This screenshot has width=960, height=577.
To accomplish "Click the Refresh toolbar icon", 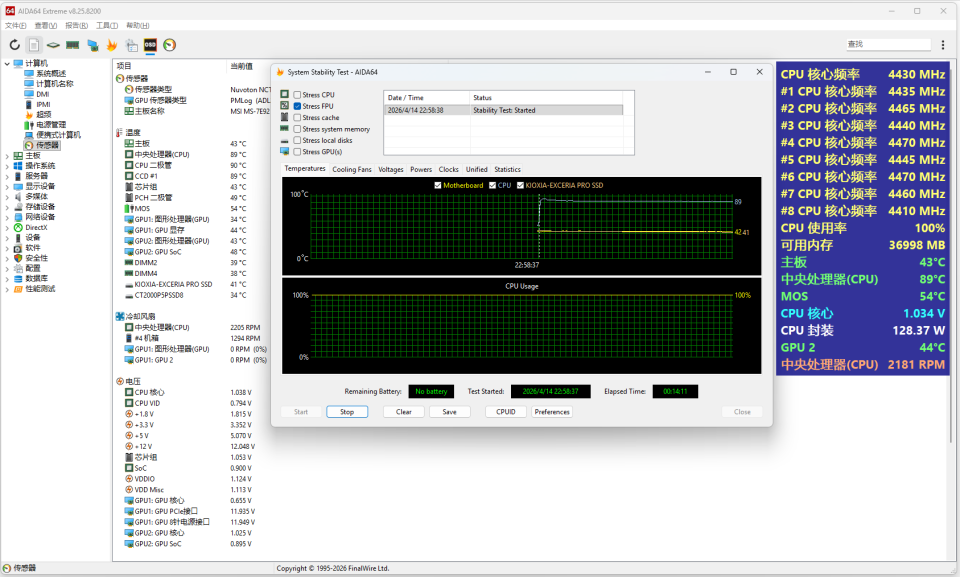I will [15, 45].
